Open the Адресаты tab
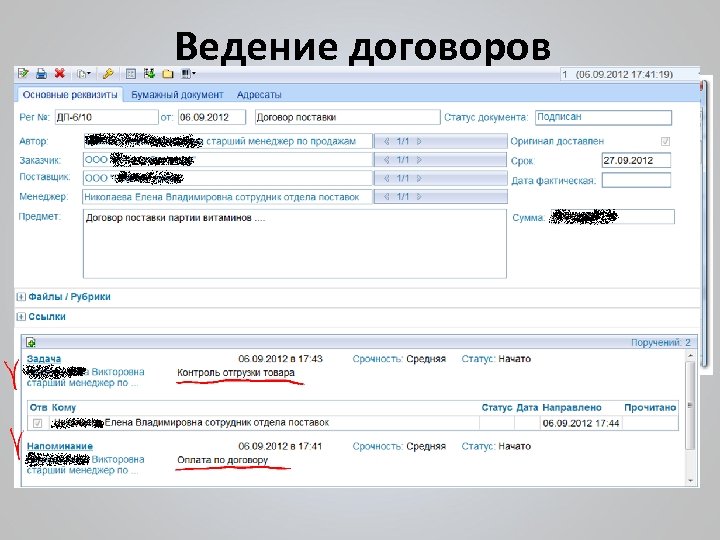This screenshot has height=540, width=720. click(259, 95)
